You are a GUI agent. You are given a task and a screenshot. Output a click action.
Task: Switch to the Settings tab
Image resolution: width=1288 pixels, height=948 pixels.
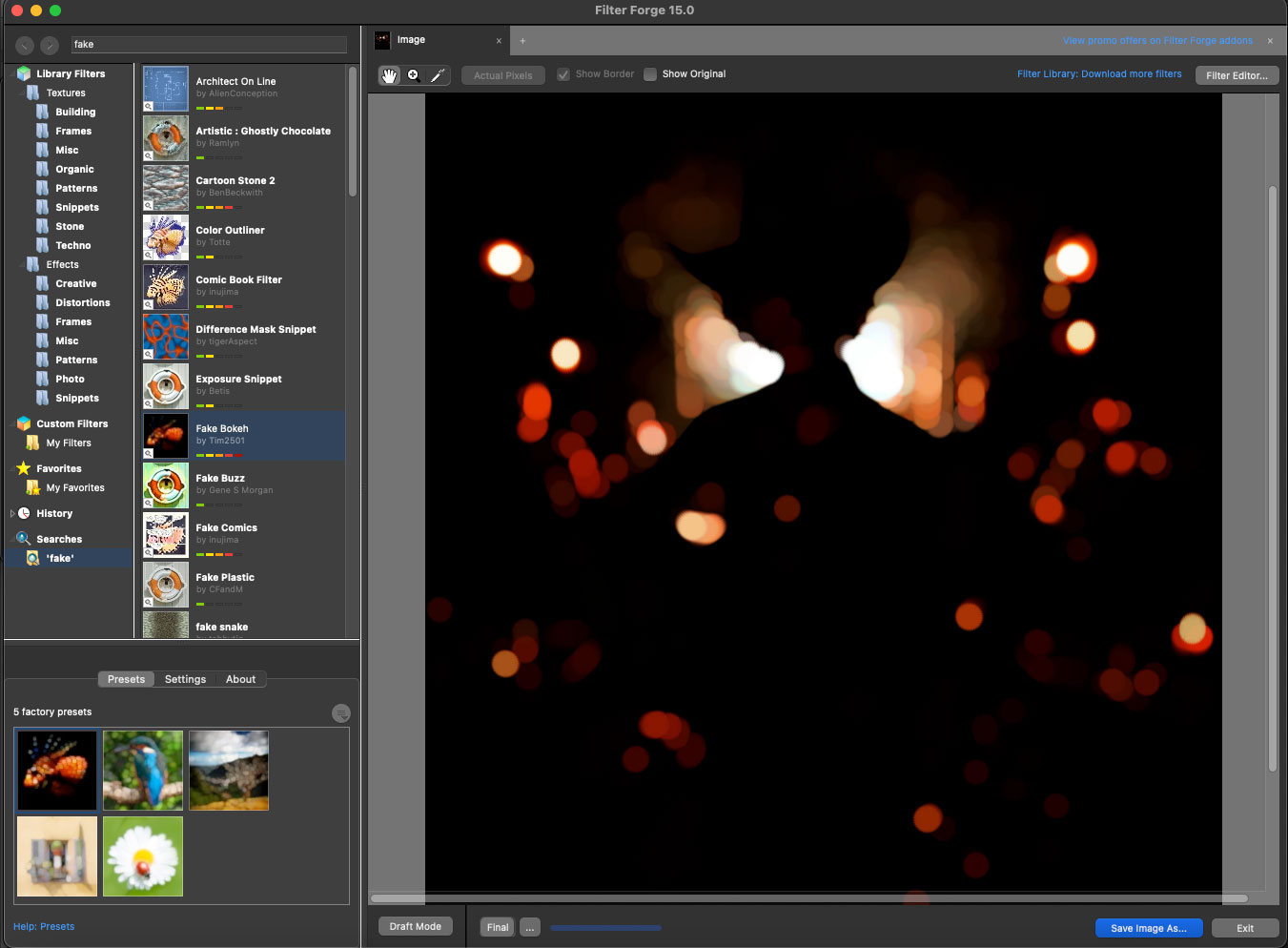click(185, 679)
